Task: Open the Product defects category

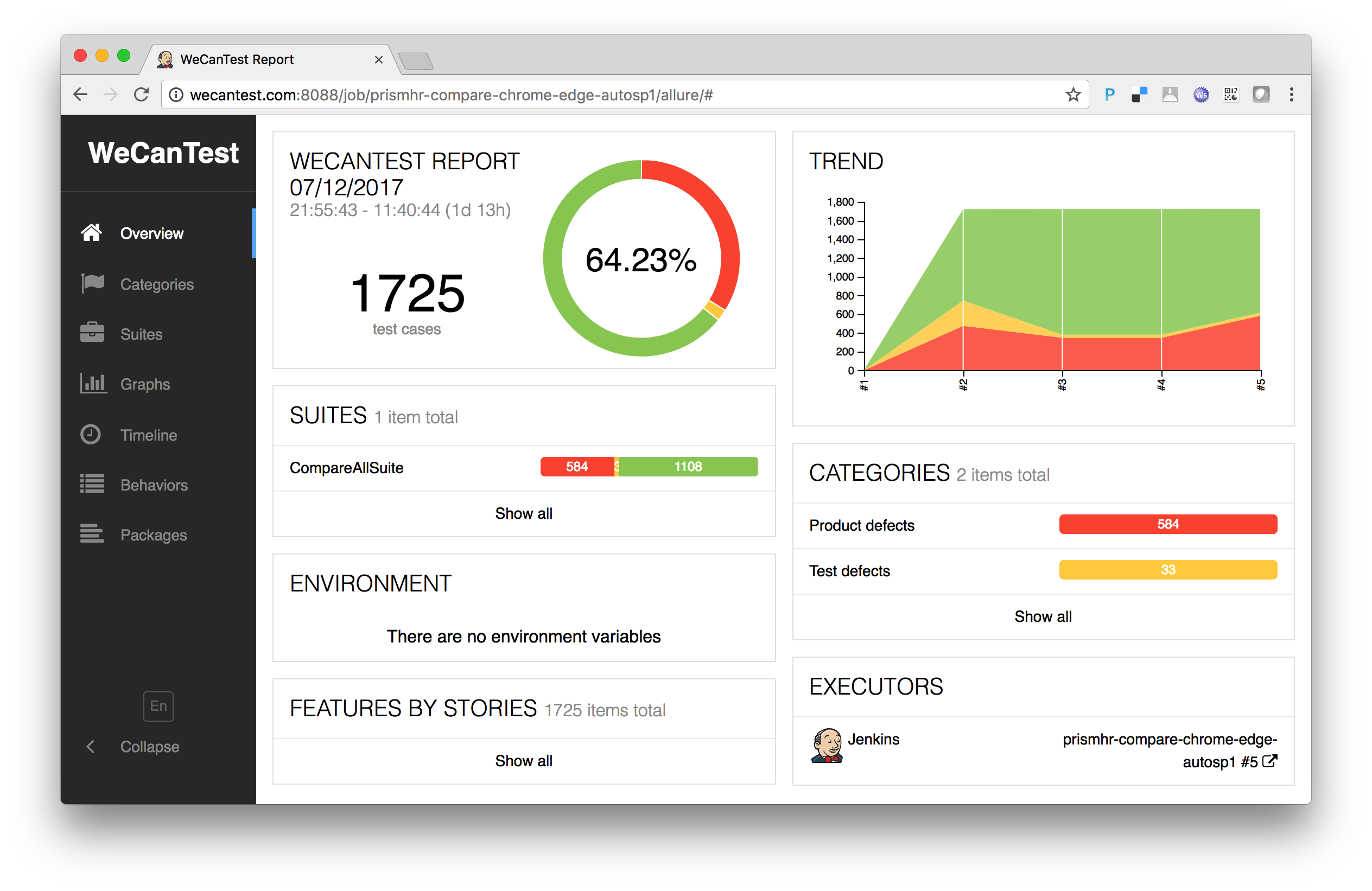Action: [x=1044, y=526]
